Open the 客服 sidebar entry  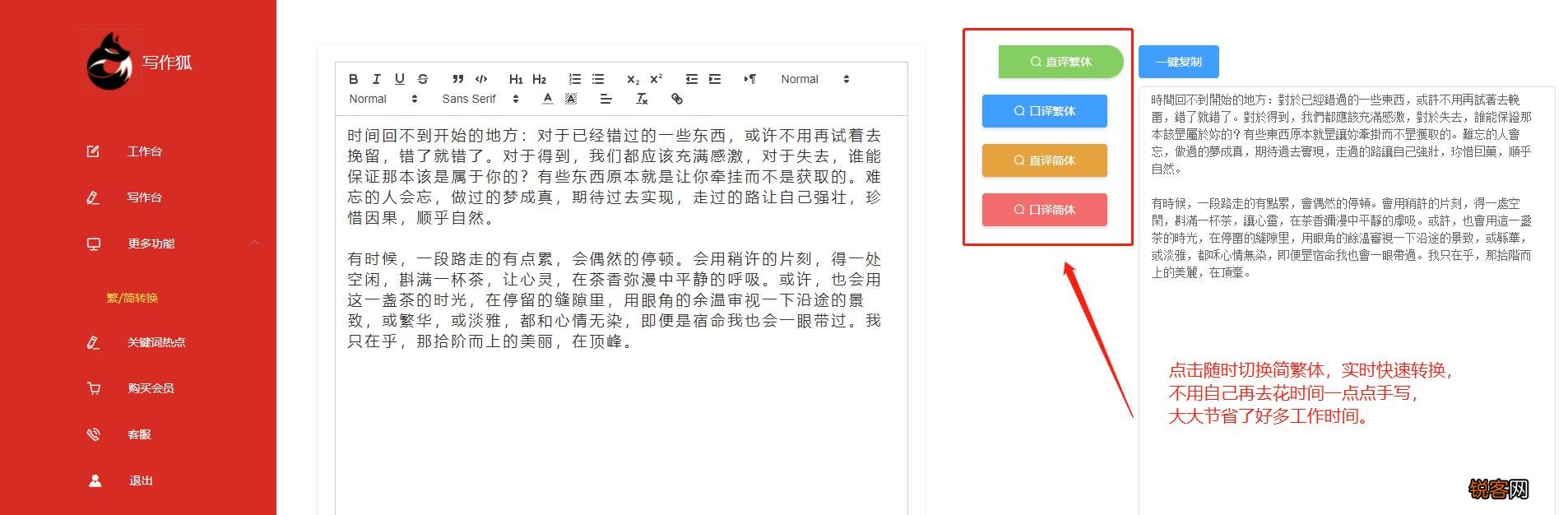click(138, 434)
